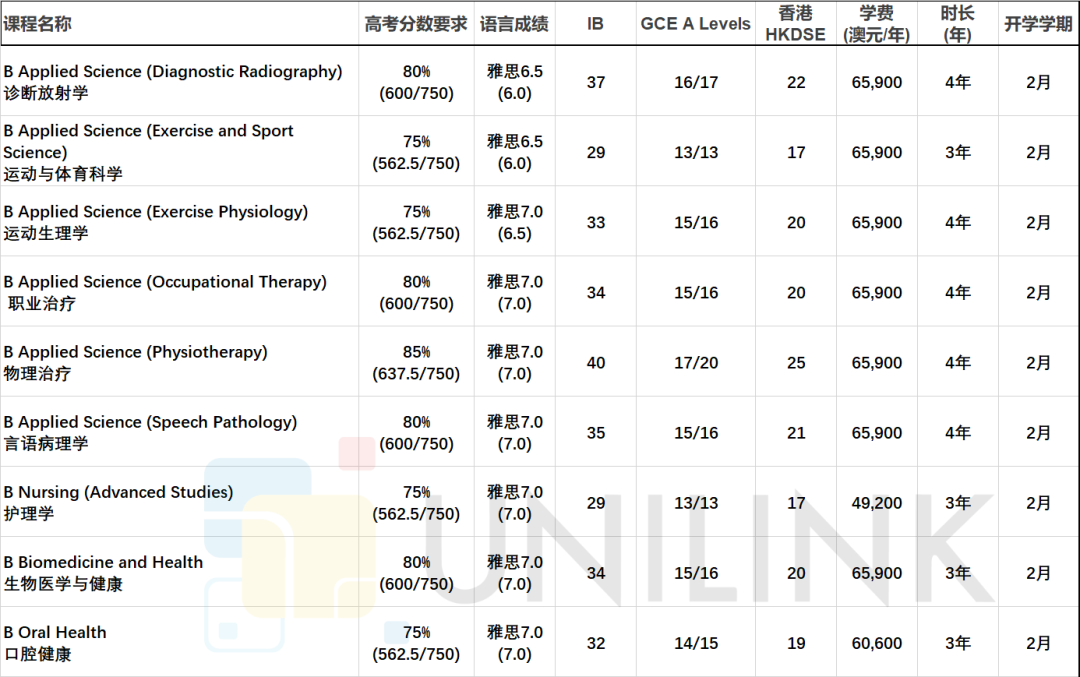
Task: Click the 65,900 tuition for Biomedicine and Health
Action: 877,573
